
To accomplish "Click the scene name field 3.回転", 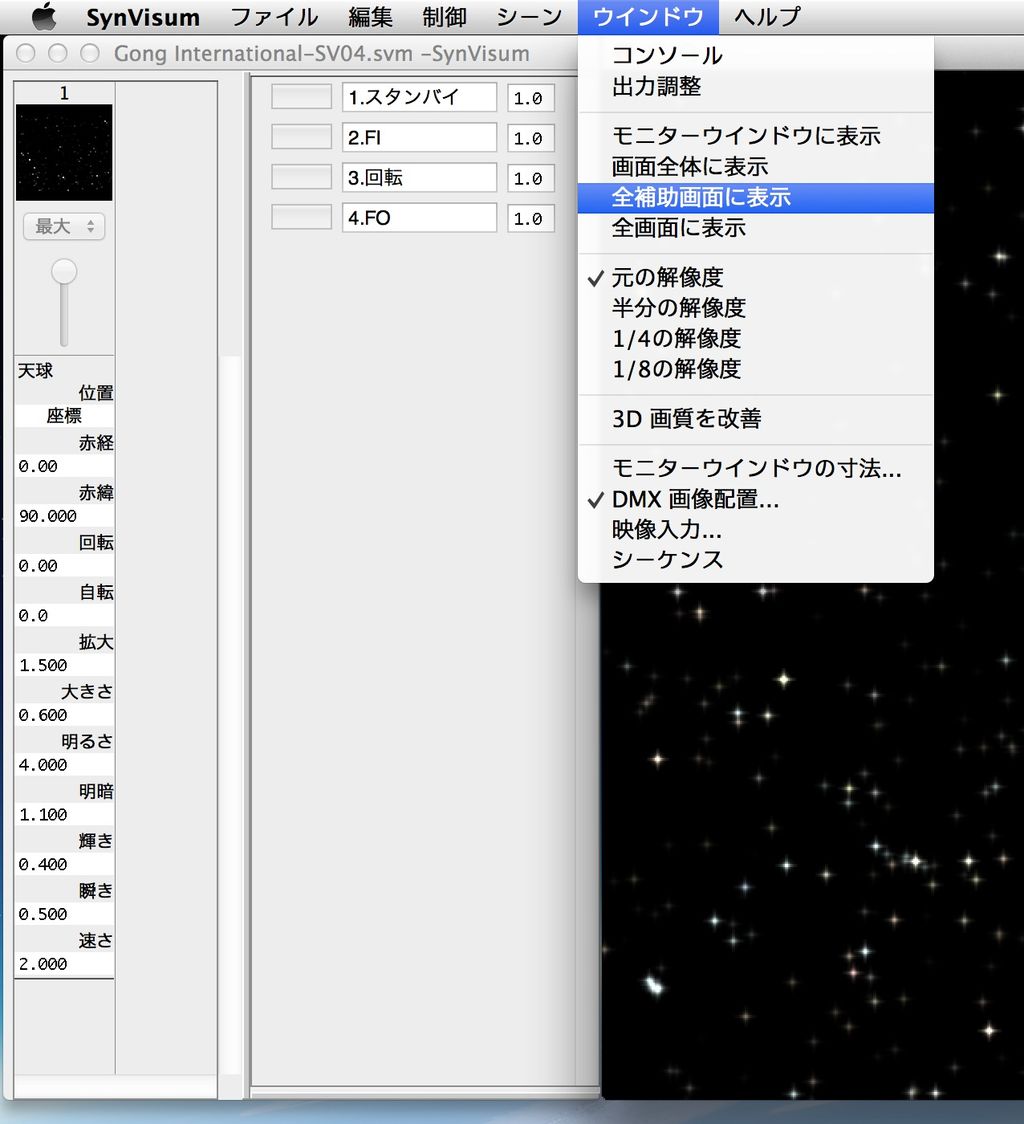I will 419,177.
